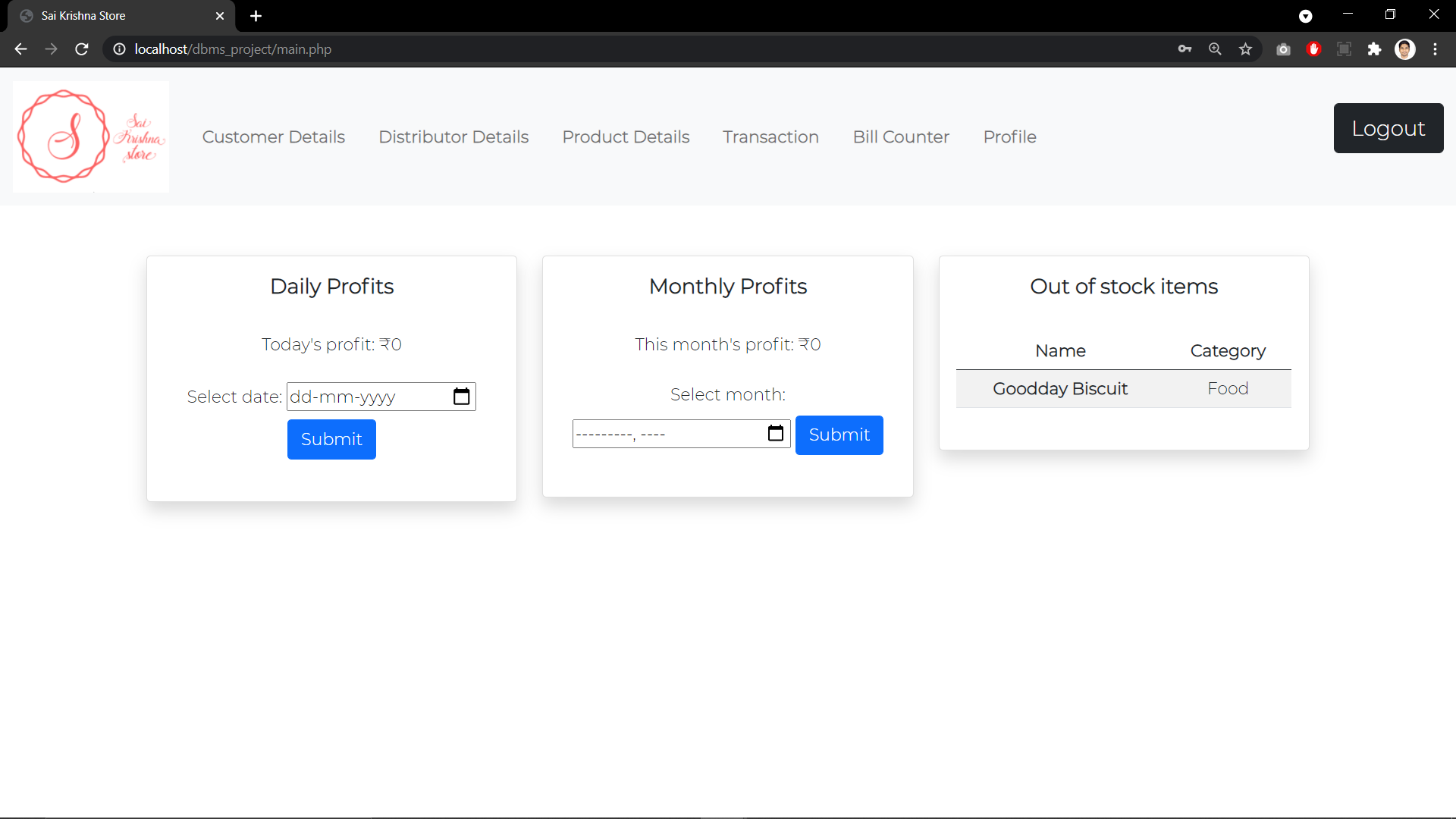Open the Chrome profile avatar
The image size is (1456, 819).
click(1405, 49)
